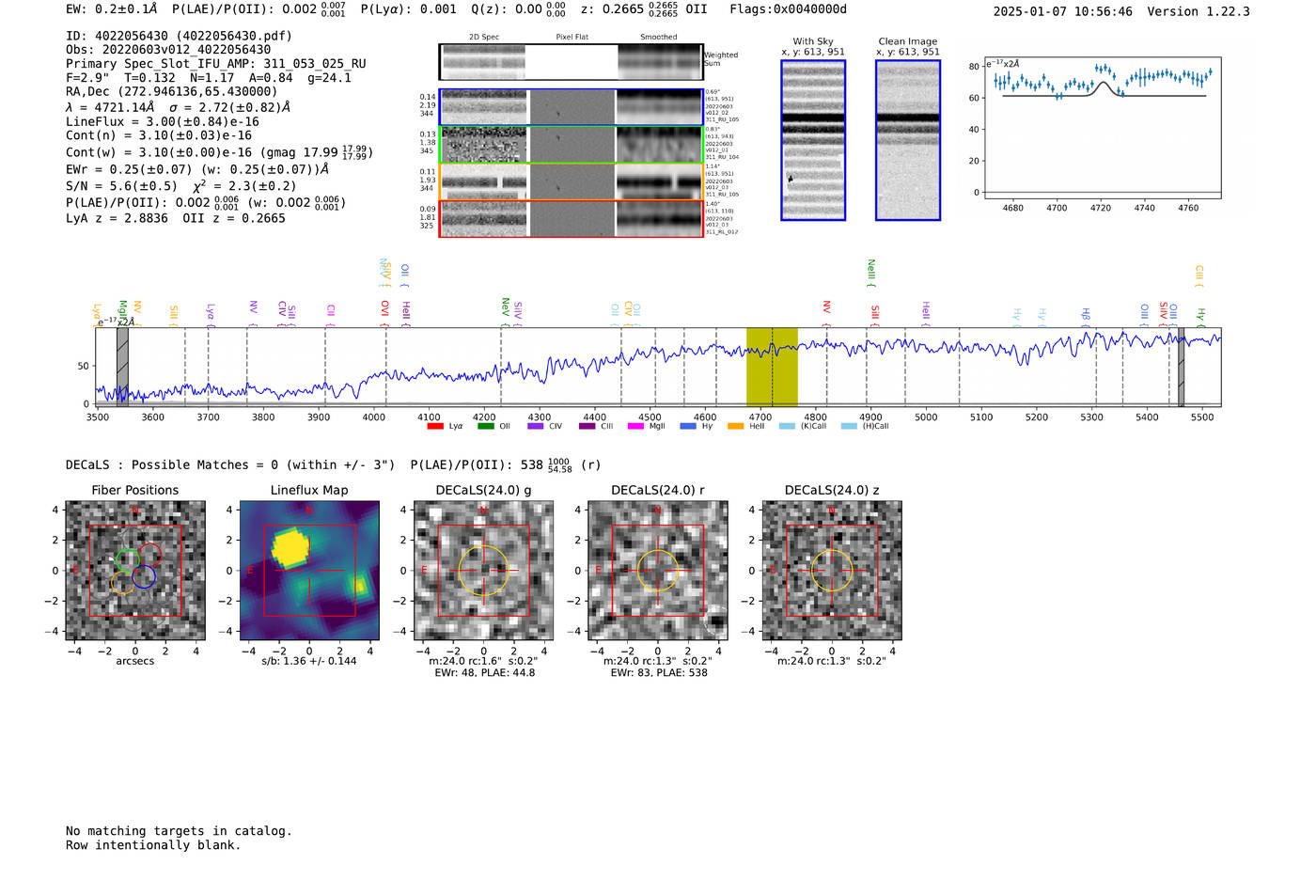
Task: Click the "Row intentionally blank." text
Action: [x=153, y=845]
